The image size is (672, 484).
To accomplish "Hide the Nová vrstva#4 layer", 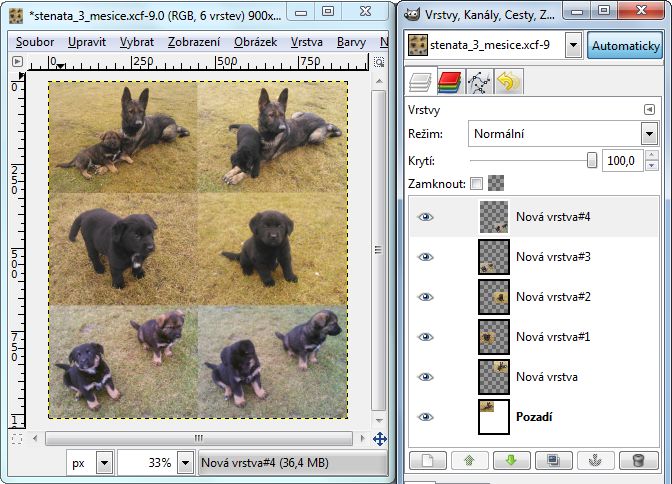I will 426,217.
